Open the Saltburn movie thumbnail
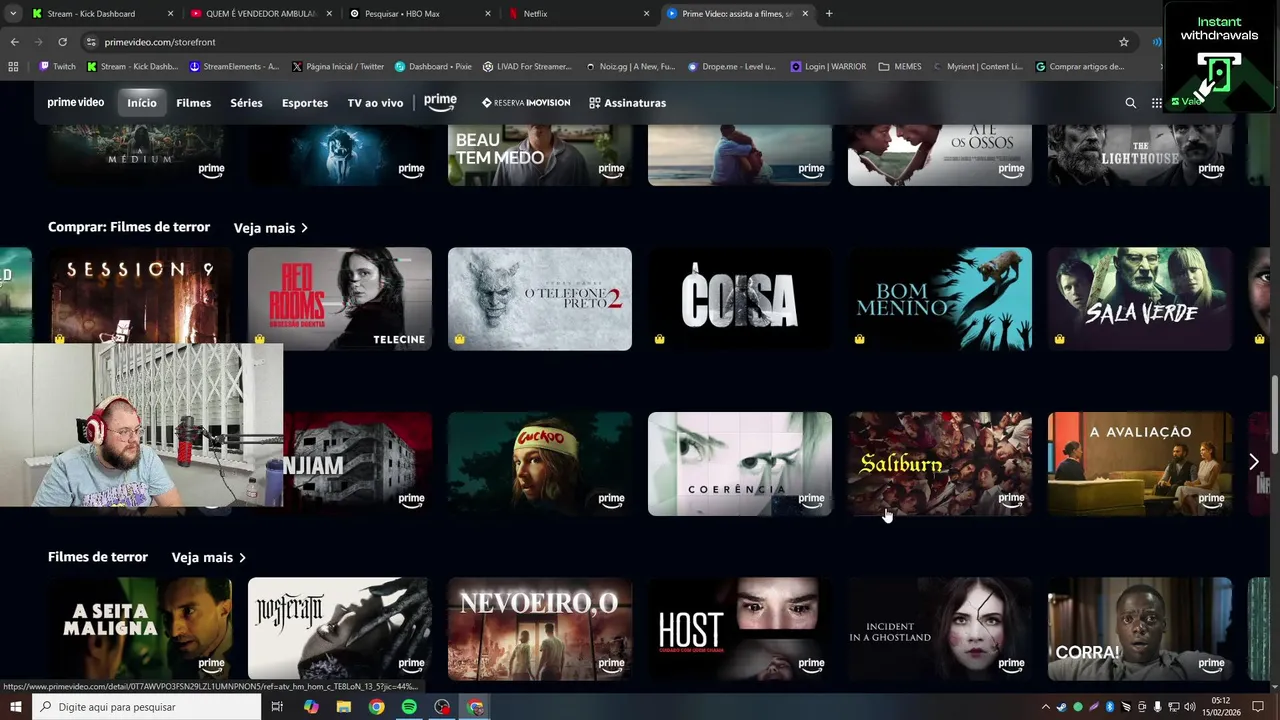1280x720 pixels. point(940,463)
